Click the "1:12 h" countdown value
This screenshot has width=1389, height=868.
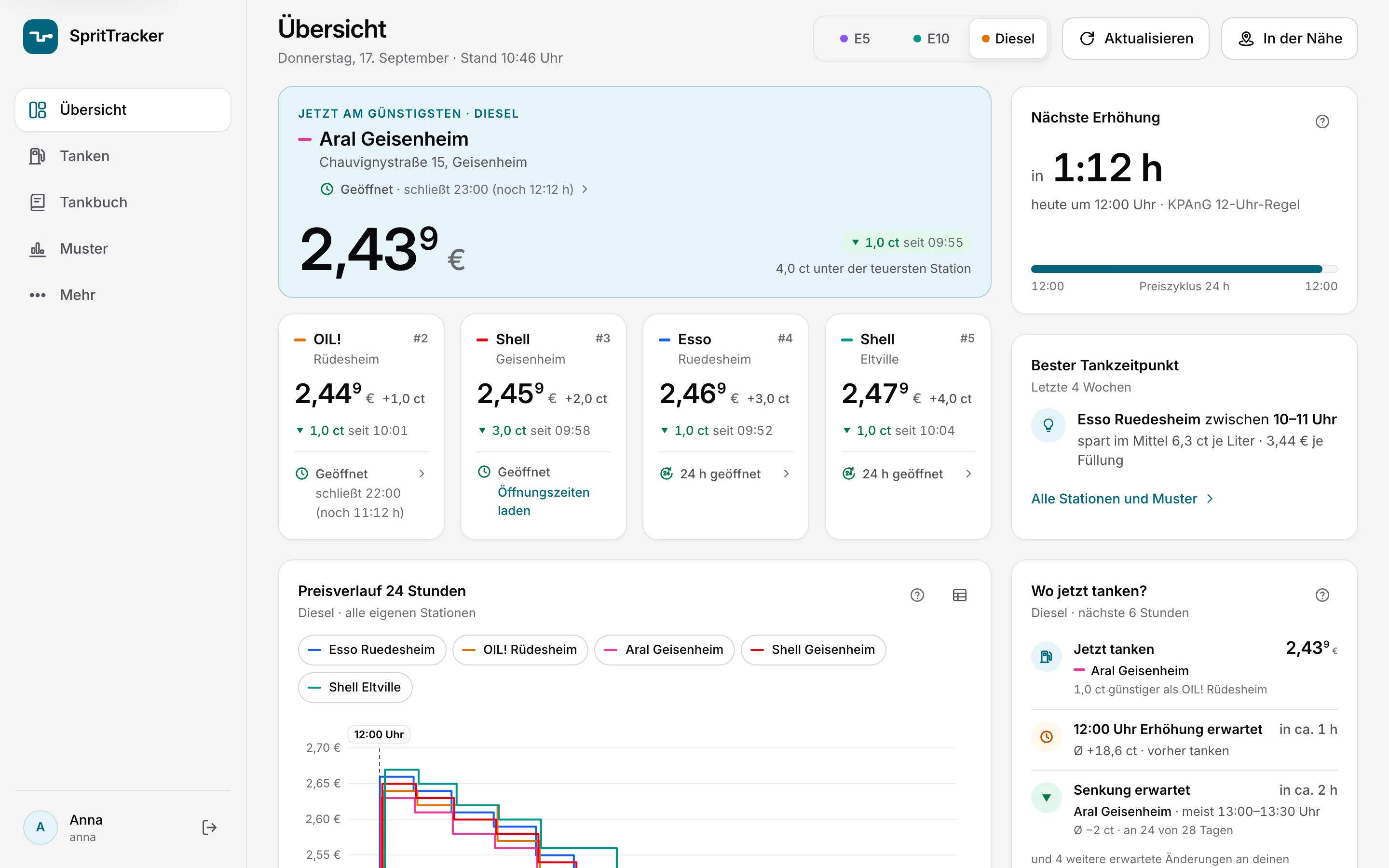pos(1108,168)
